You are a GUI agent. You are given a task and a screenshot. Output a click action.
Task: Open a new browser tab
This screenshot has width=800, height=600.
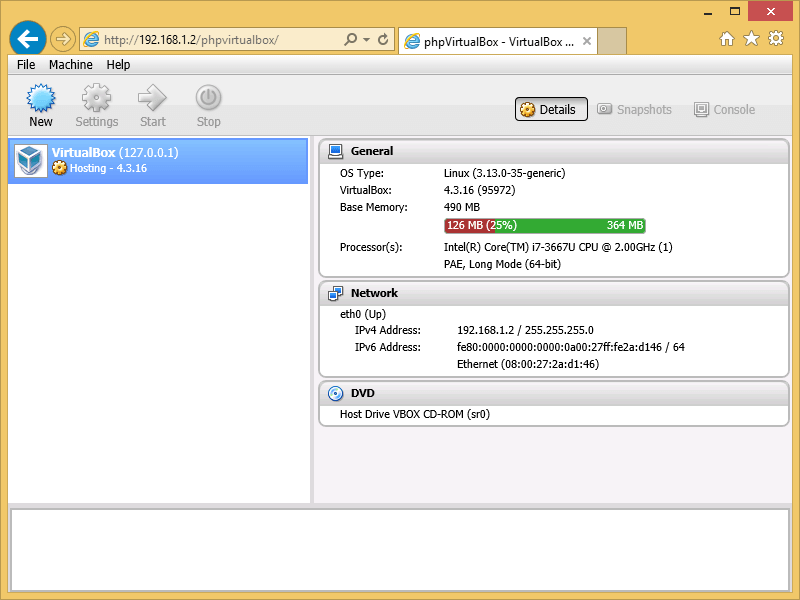point(612,41)
